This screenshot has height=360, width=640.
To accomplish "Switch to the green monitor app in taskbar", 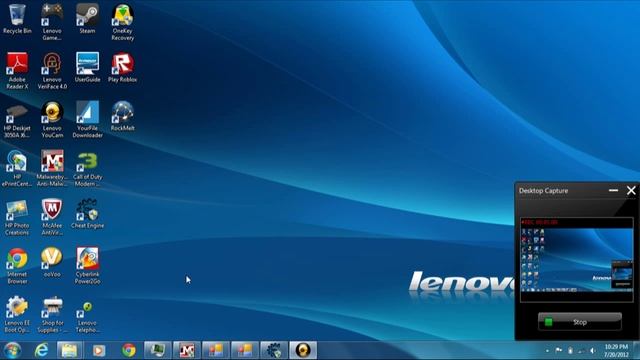I will 158,350.
